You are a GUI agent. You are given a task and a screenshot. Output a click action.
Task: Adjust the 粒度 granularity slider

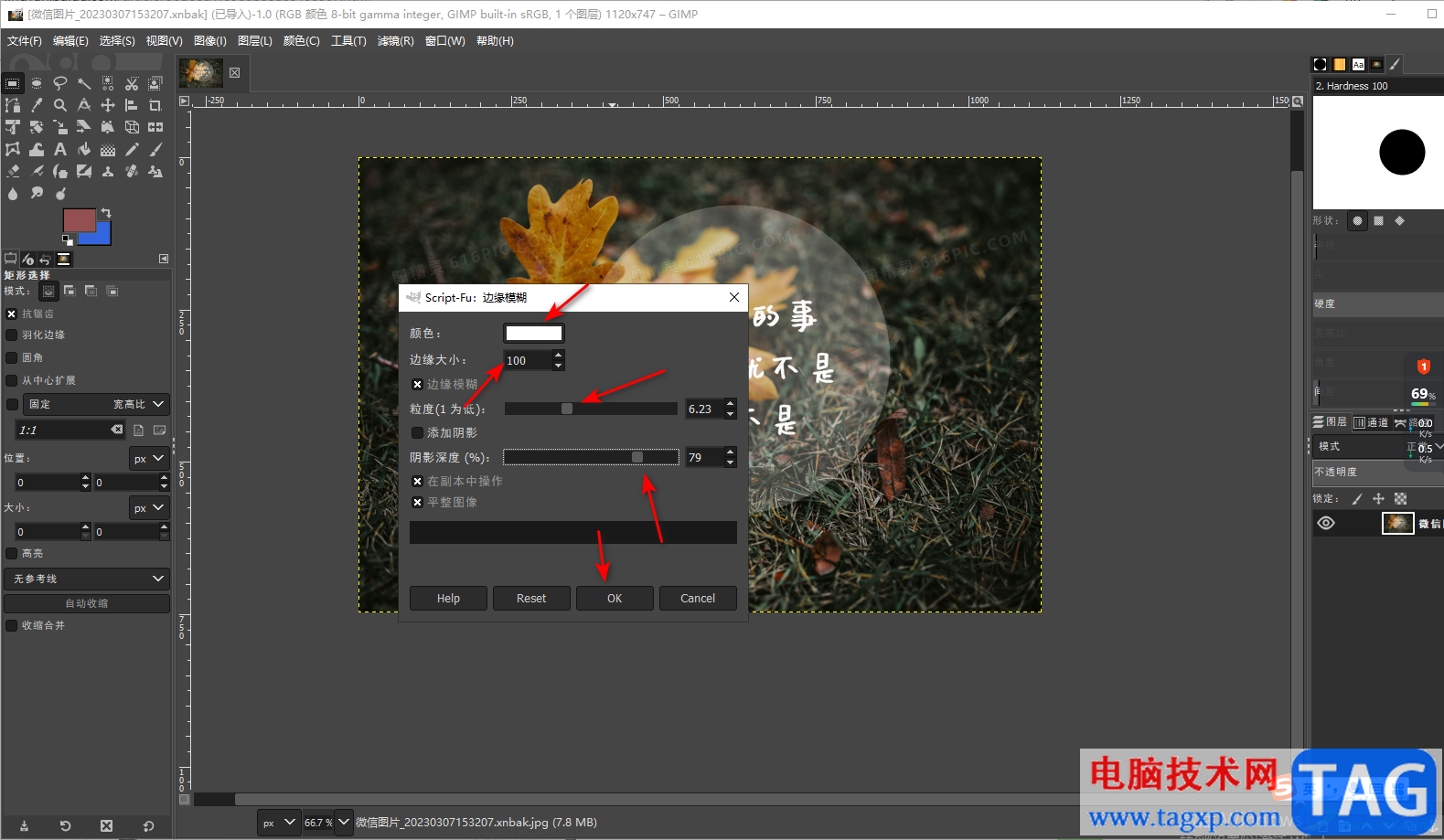(591, 409)
